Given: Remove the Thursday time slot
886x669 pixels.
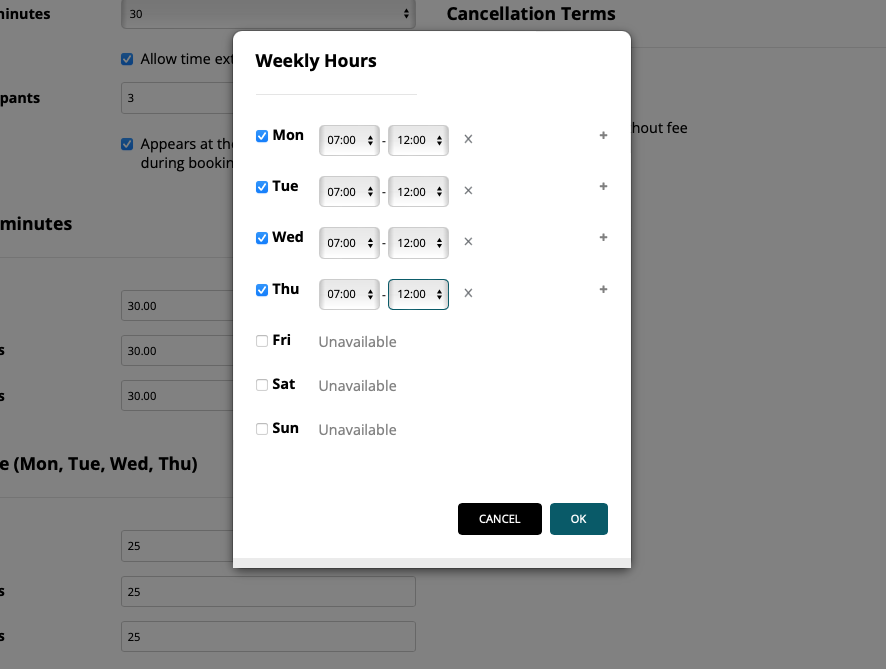Looking at the screenshot, I should (x=468, y=293).
